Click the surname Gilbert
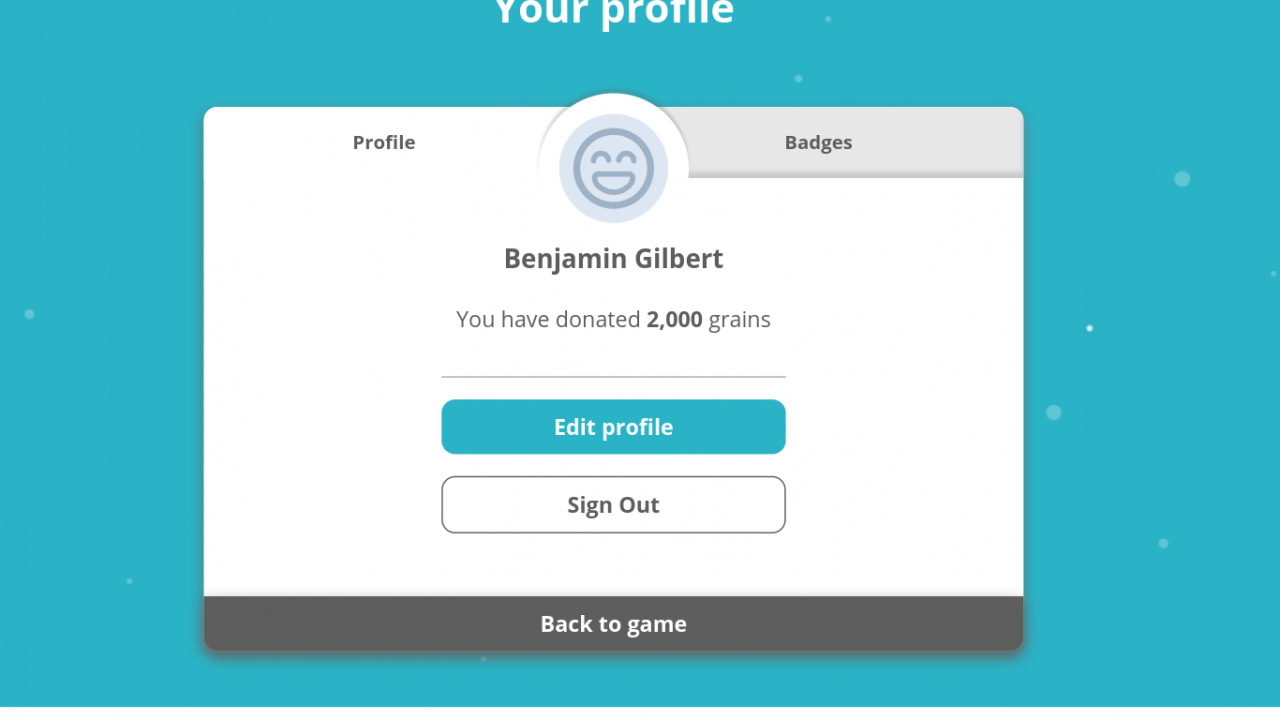 [681, 259]
